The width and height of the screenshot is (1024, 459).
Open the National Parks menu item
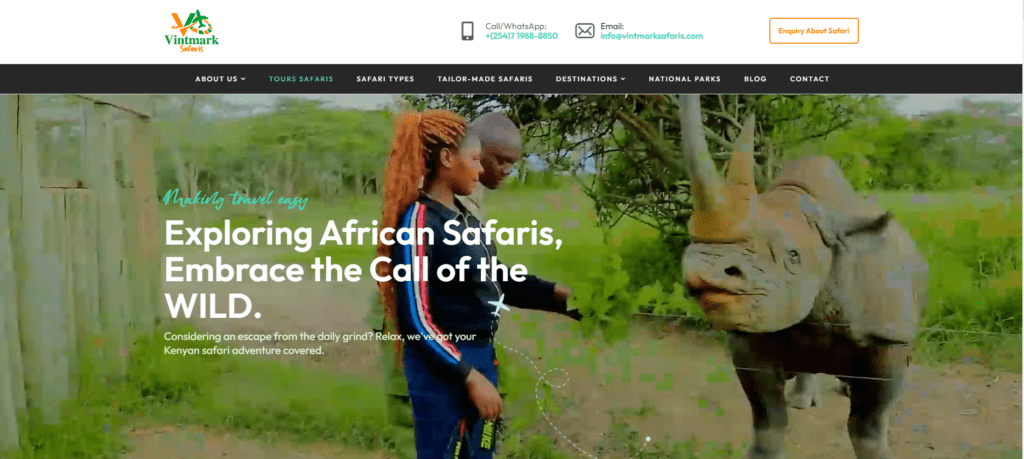684,79
